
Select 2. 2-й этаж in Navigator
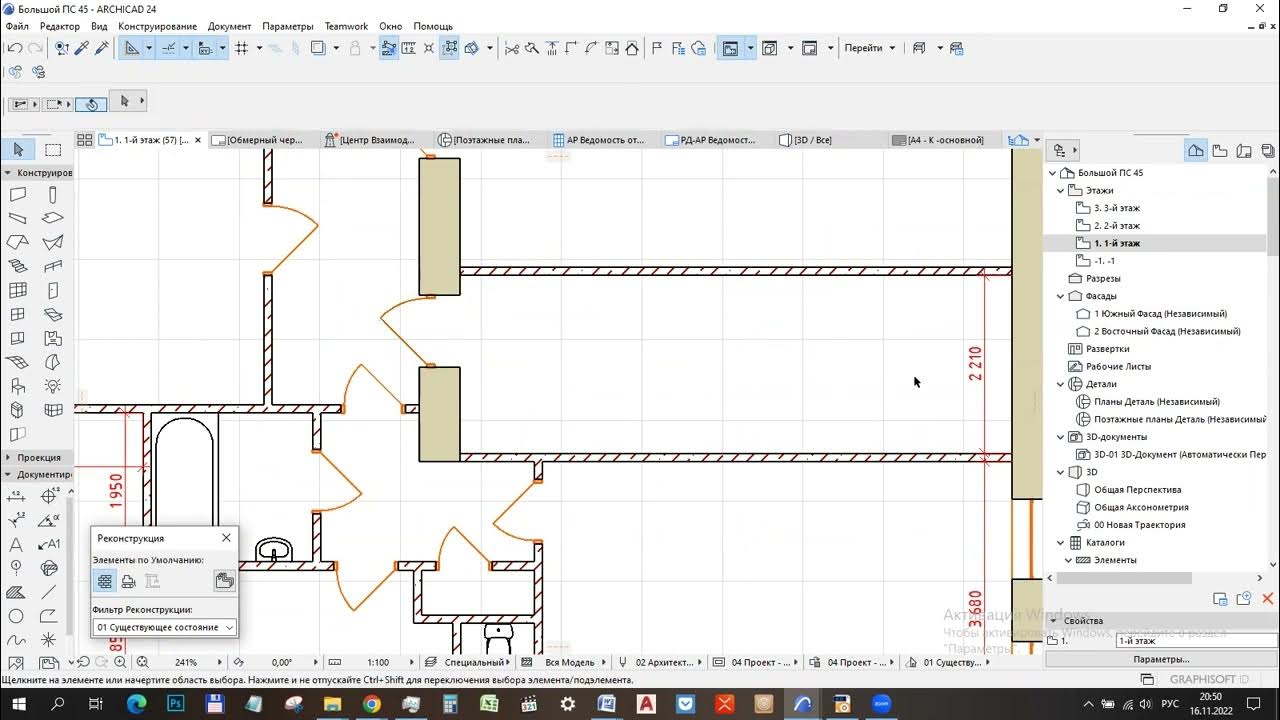[x=1117, y=226]
